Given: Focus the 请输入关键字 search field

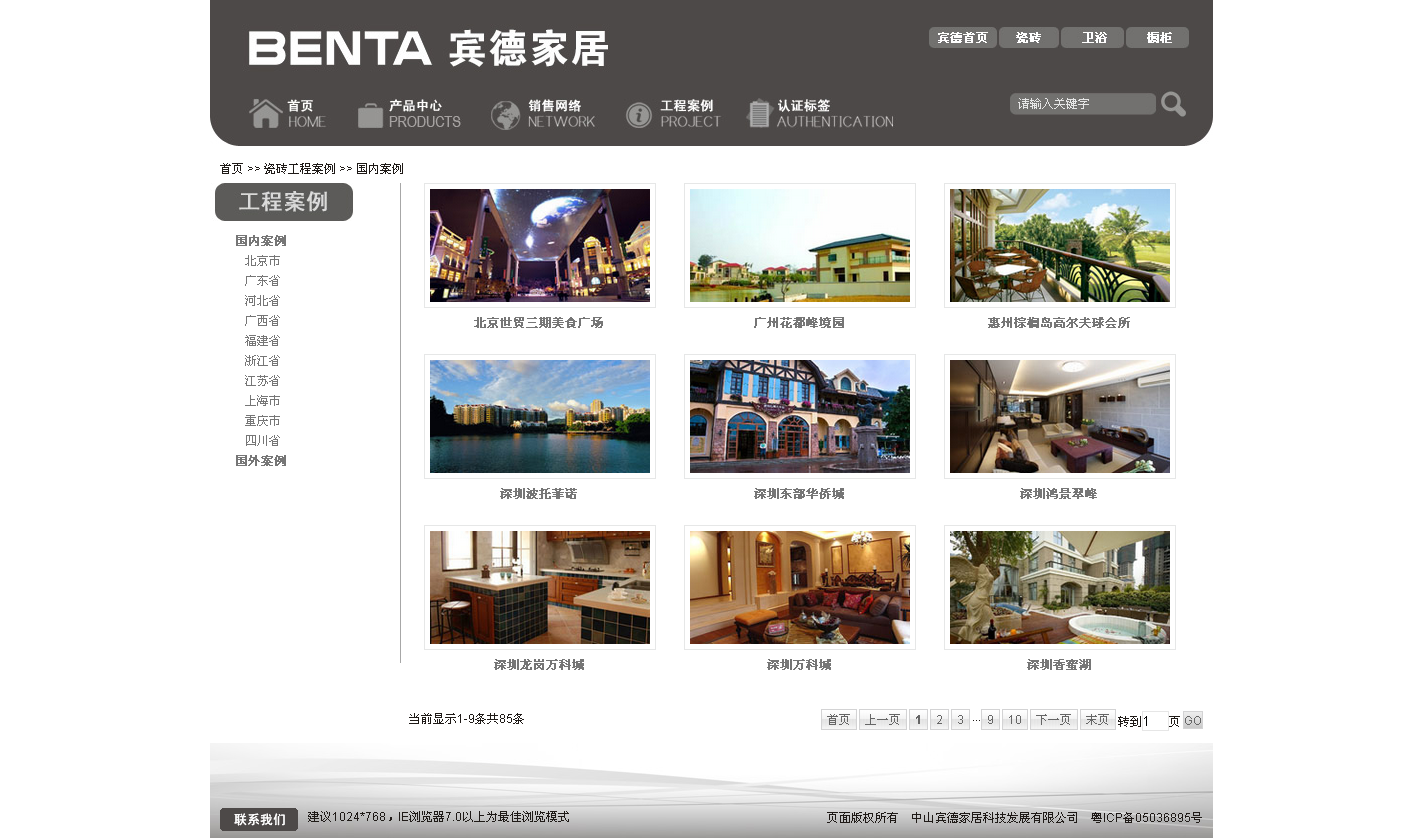Looking at the screenshot, I should pos(1083,104).
